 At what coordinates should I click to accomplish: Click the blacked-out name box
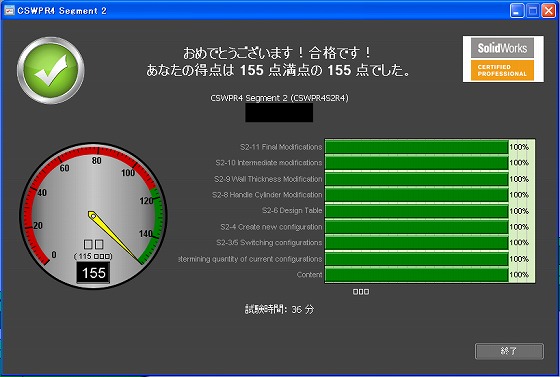coord(279,113)
